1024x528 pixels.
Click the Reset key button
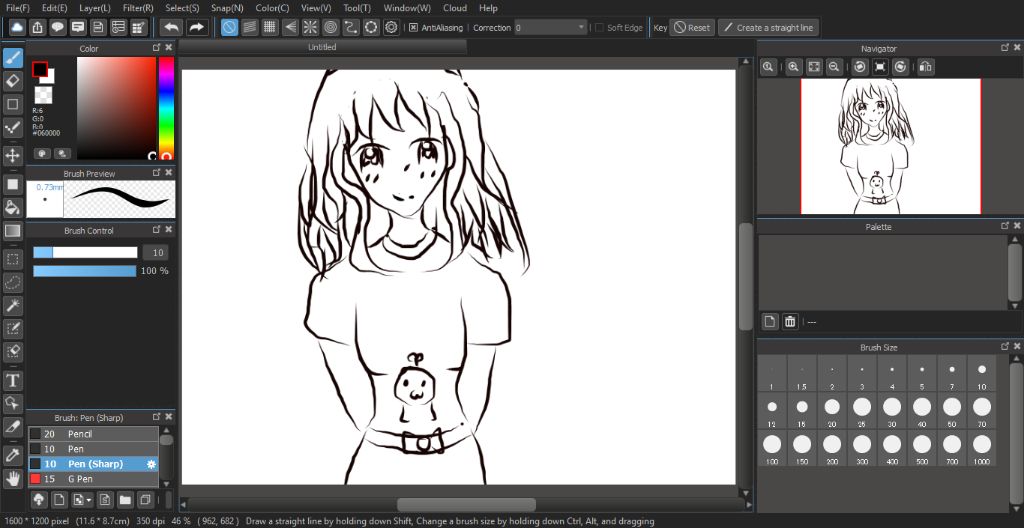tap(692, 27)
